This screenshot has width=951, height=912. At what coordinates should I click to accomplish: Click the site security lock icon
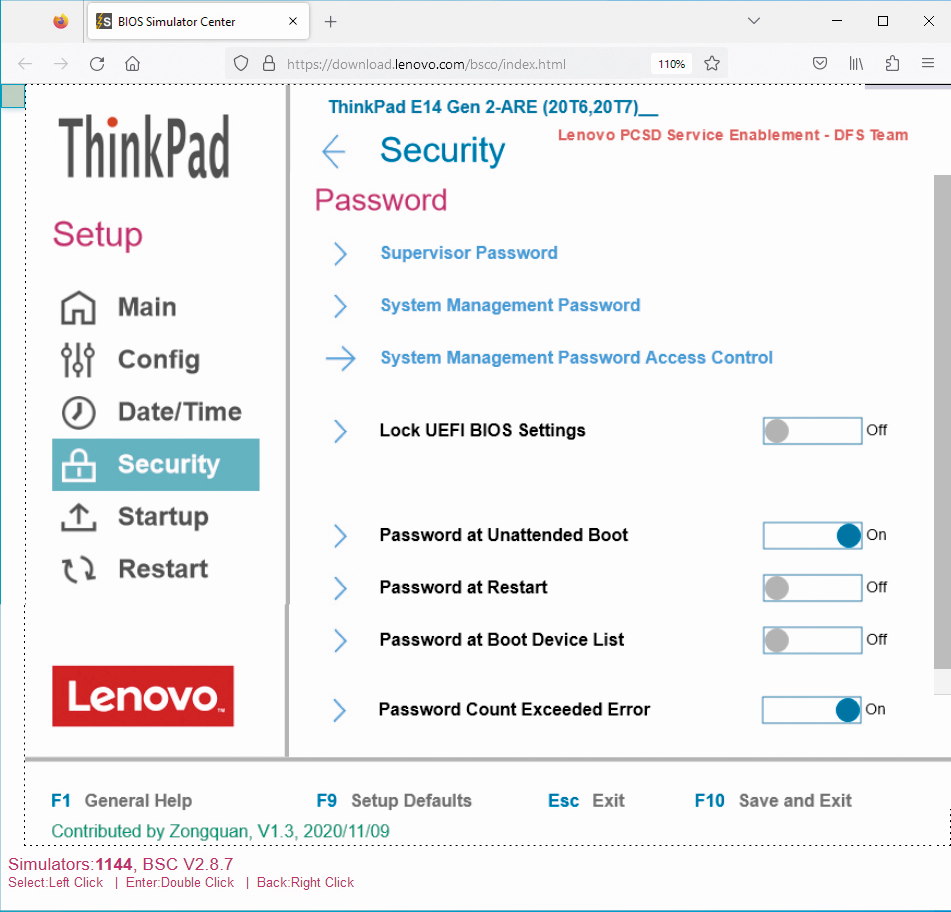point(269,64)
